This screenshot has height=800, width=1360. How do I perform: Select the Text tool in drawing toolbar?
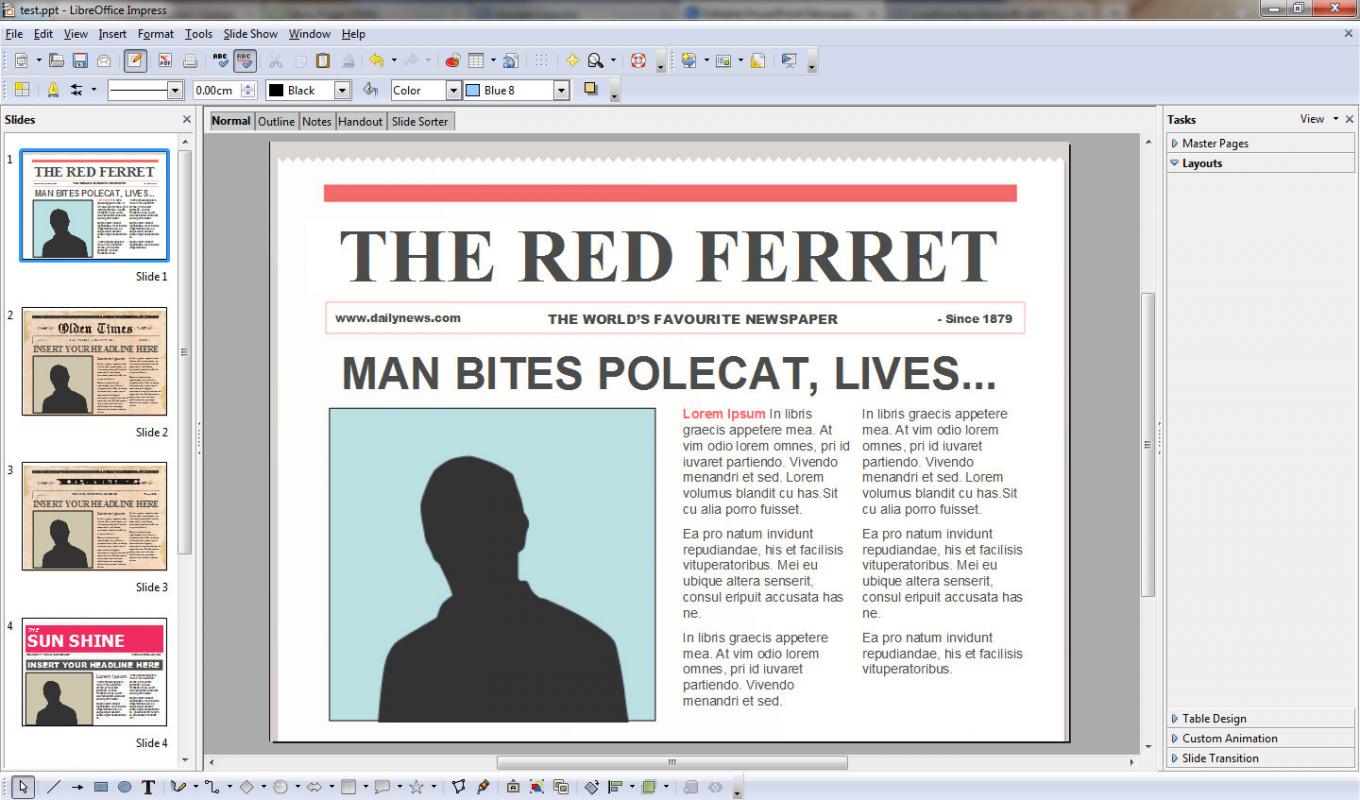point(147,788)
